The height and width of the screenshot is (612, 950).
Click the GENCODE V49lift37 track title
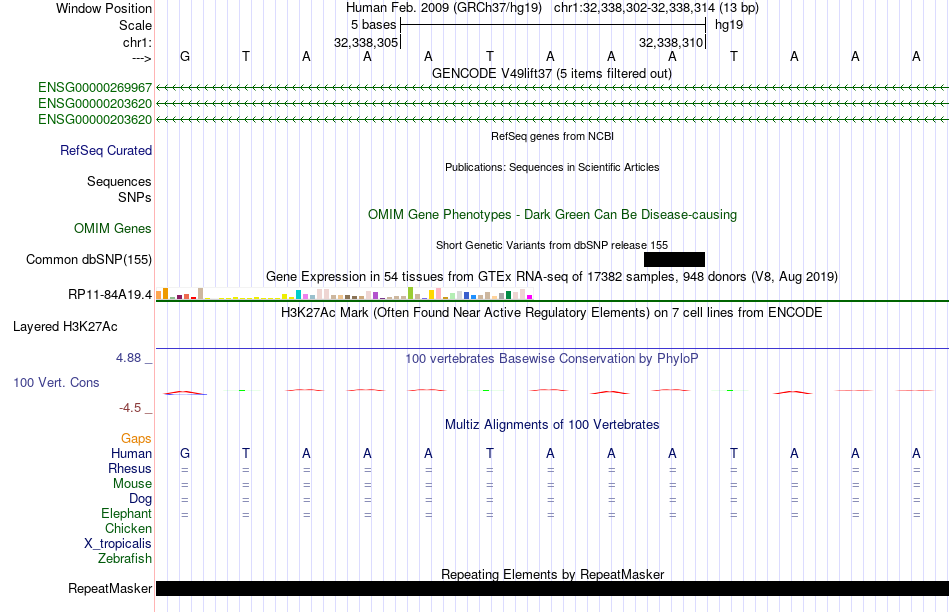click(x=552, y=73)
